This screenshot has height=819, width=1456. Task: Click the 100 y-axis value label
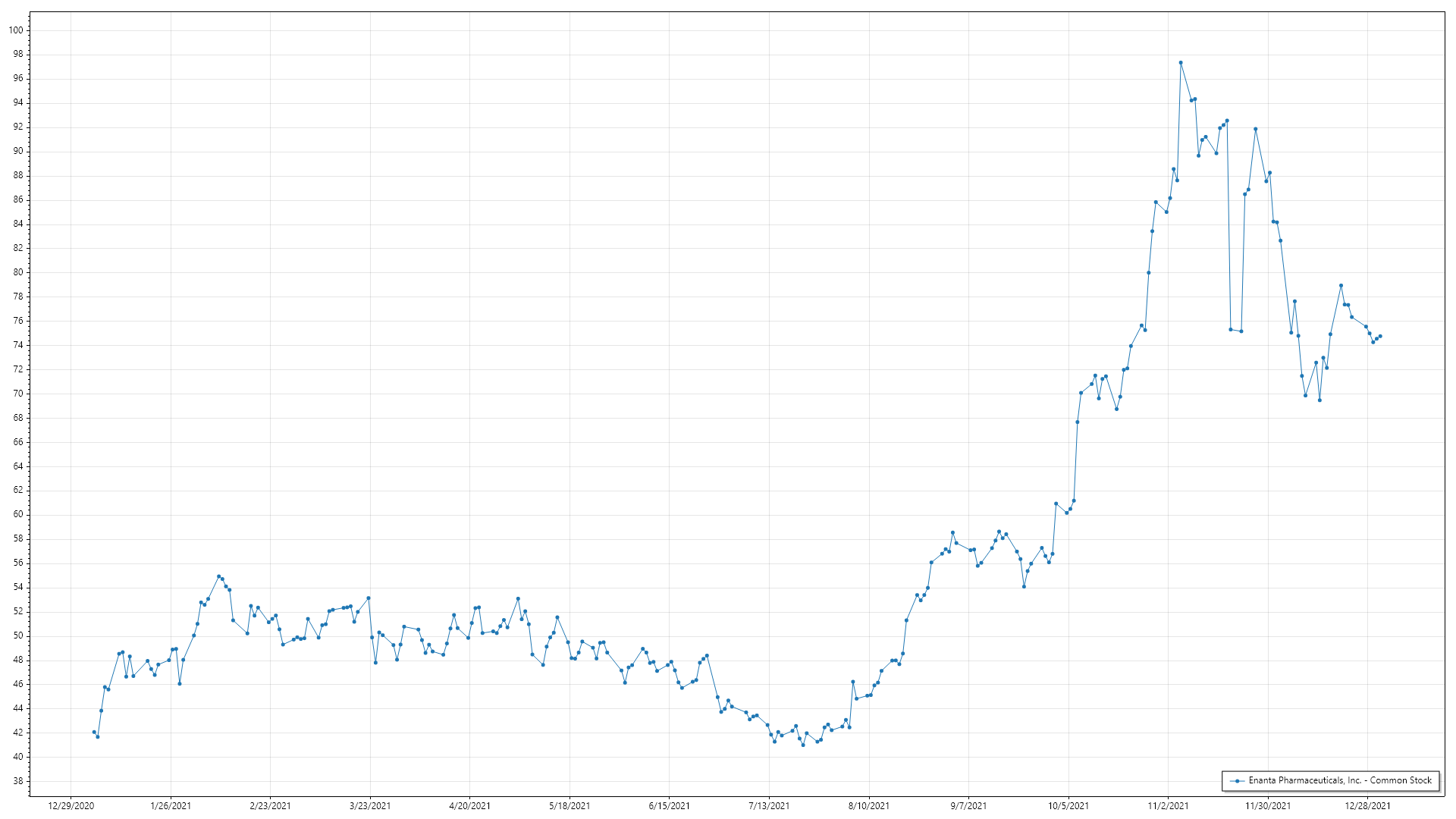tap(17, 30)
